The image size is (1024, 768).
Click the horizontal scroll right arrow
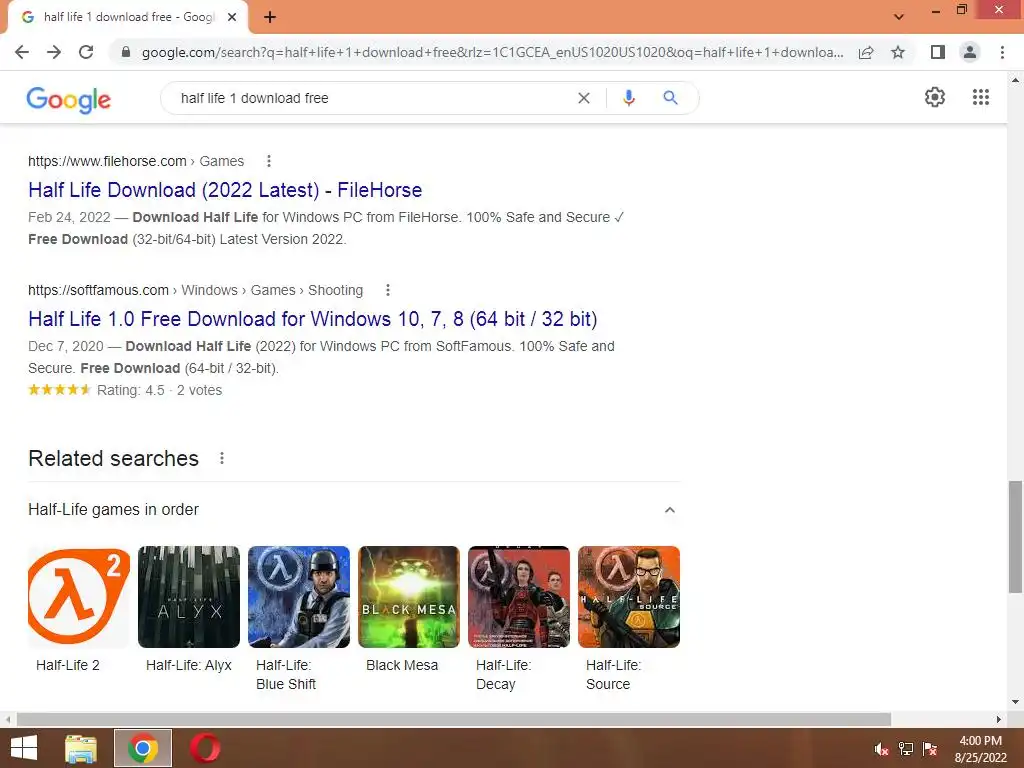(999, 719)
